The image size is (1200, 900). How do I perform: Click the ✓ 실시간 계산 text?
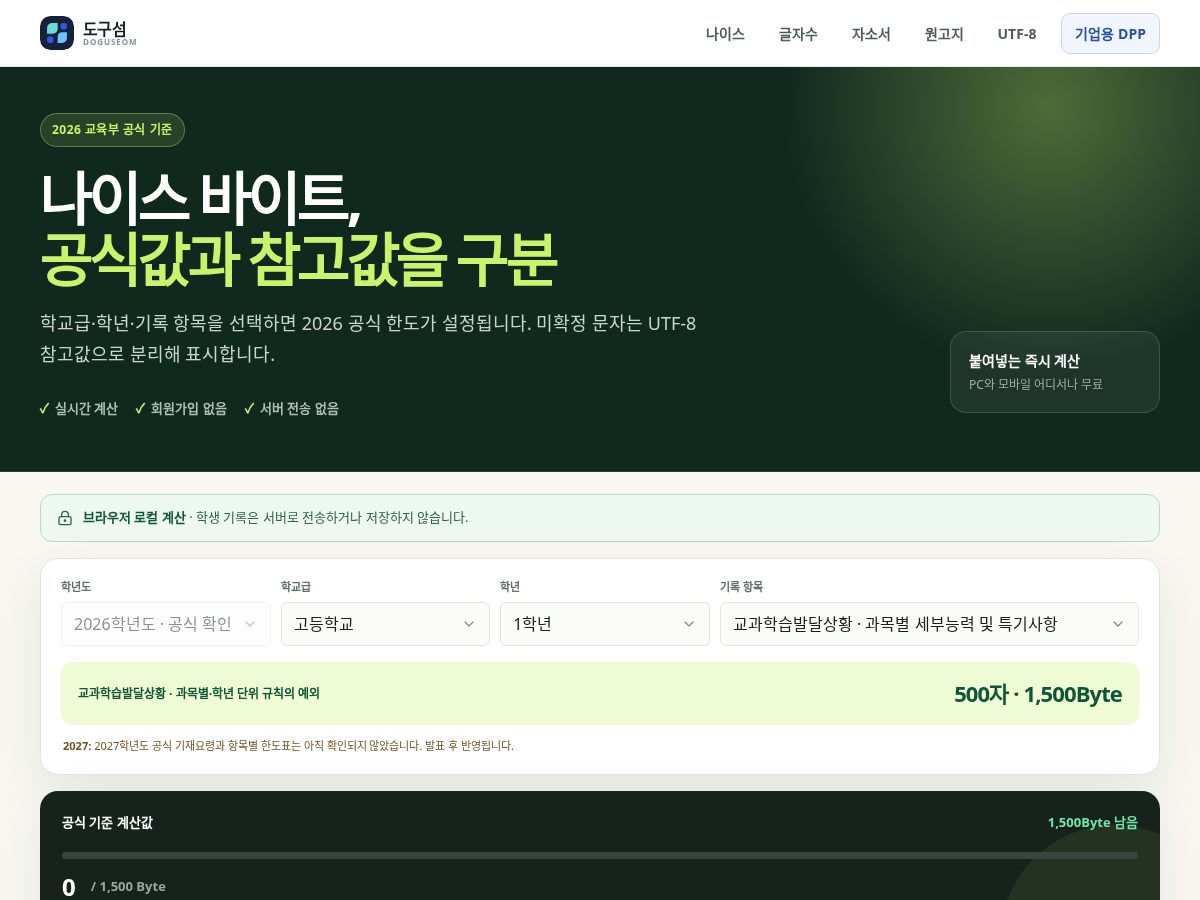click(x=79, y=408)
